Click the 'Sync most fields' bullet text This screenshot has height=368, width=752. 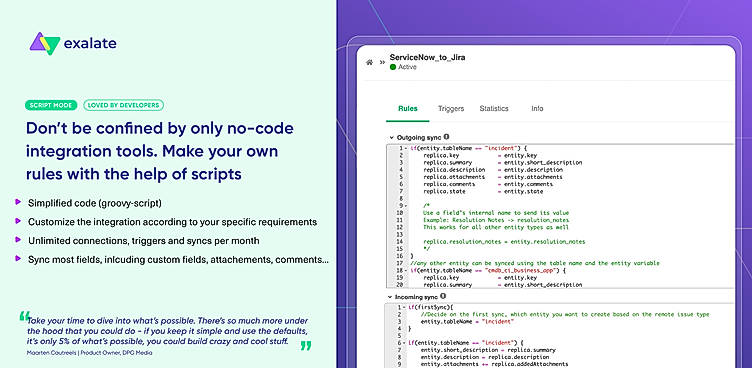[178, 259]
